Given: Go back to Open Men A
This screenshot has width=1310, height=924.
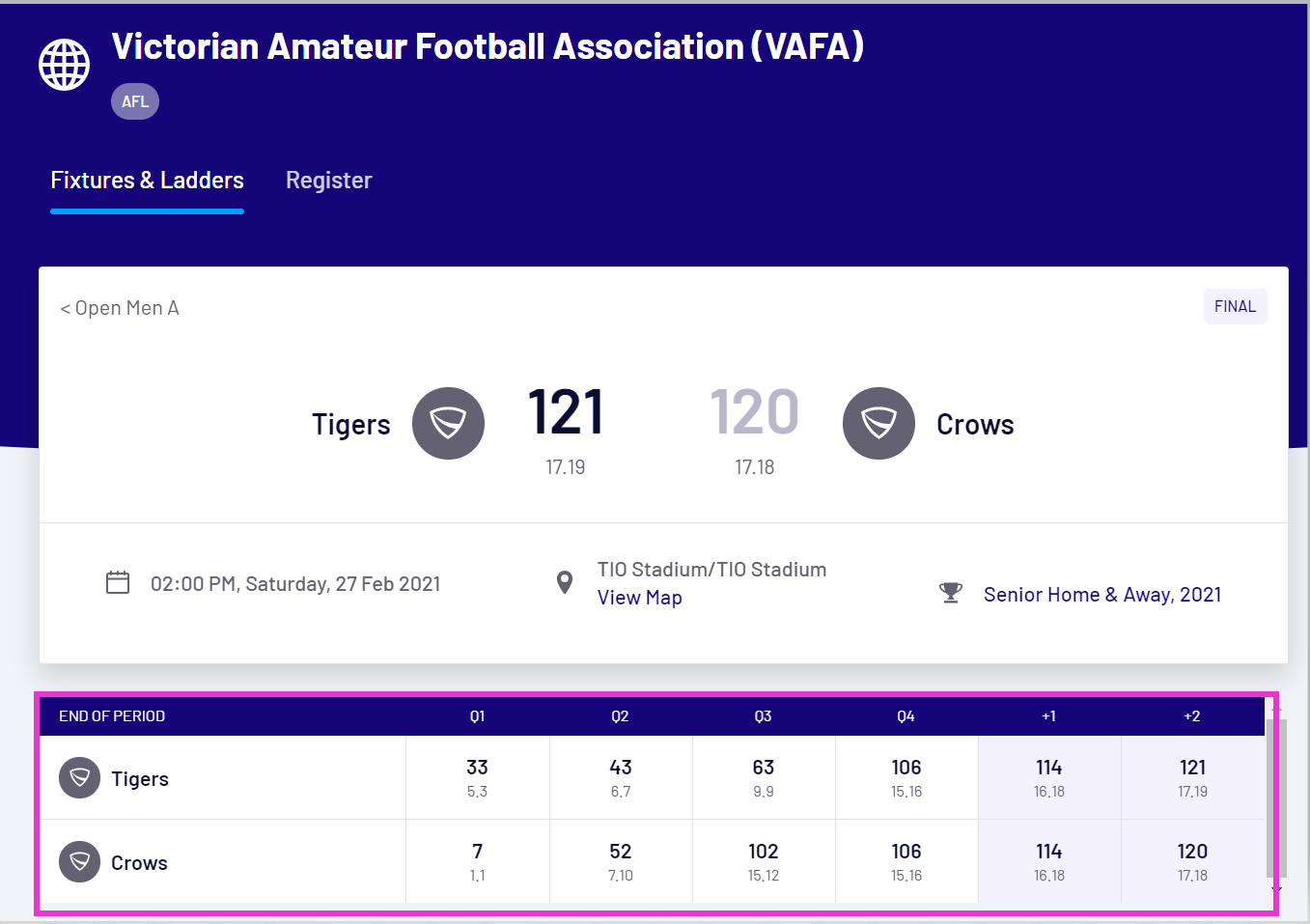Looking at the screenshot, I should 120,308.
